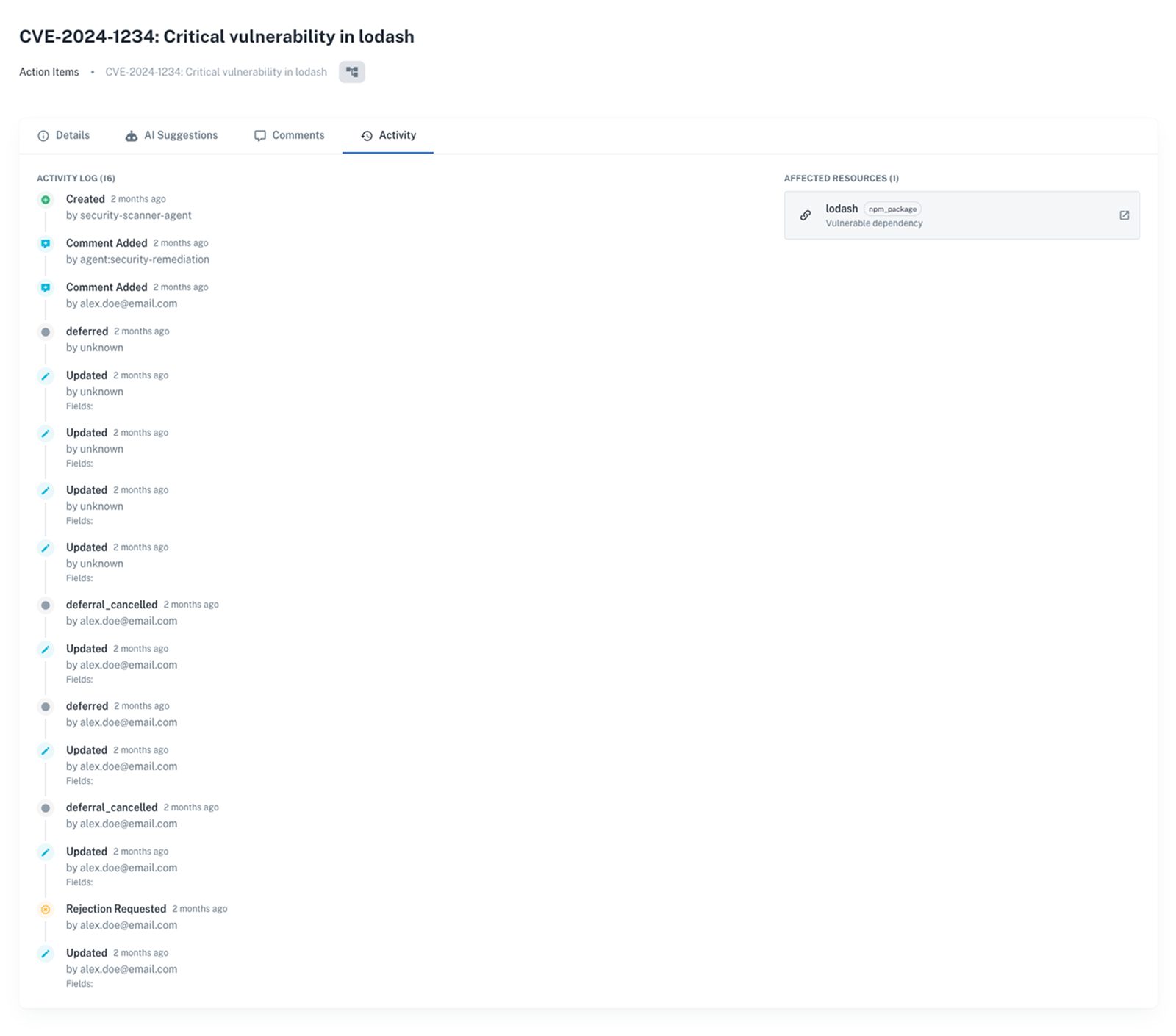Image resolution: width=1176 pixels, height=1036 pixels.
Task: Click the npm_package badge on lodash
Action: click(x=892, y=209)
